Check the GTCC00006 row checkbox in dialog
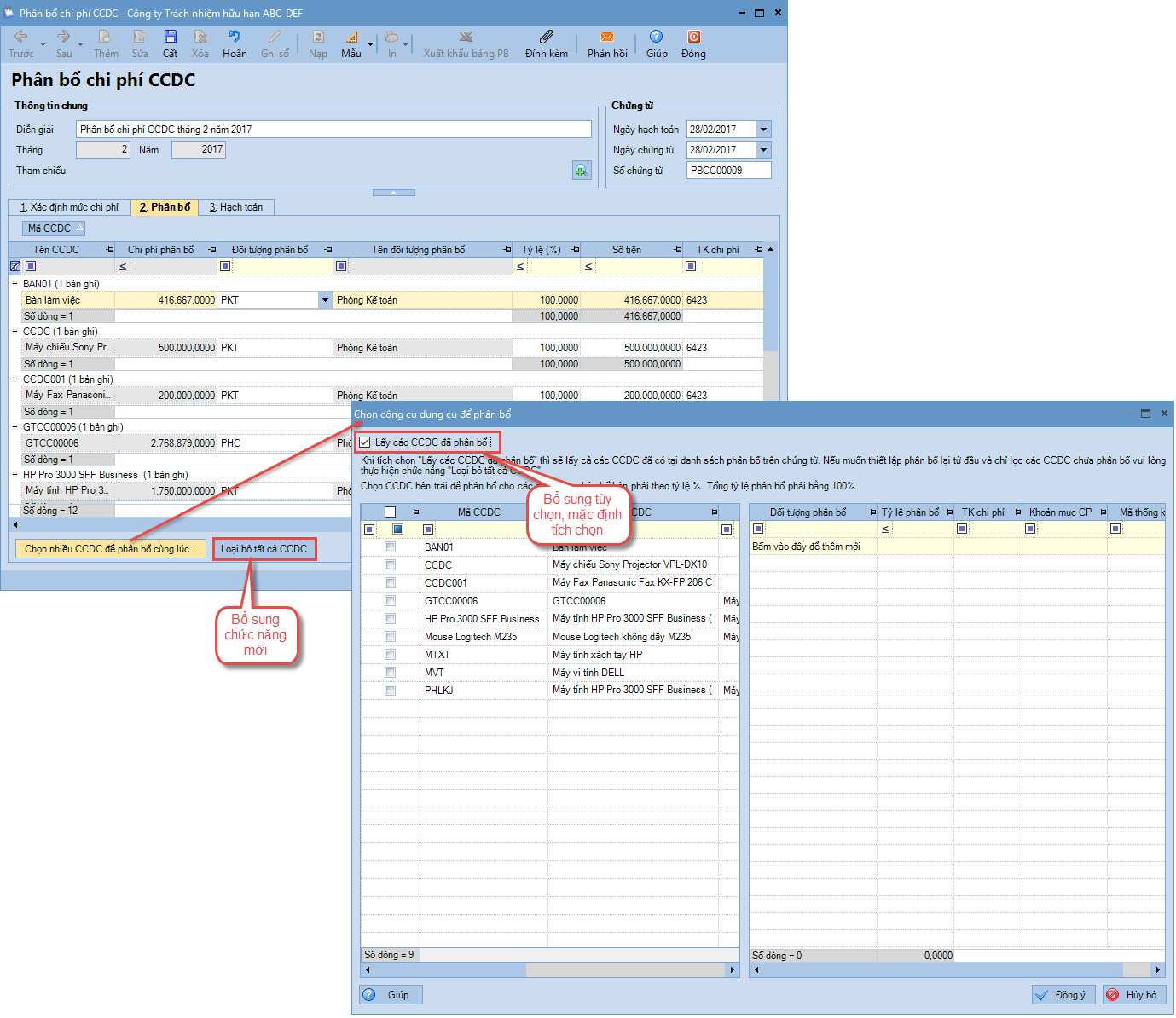 click(x=390, y=600)
